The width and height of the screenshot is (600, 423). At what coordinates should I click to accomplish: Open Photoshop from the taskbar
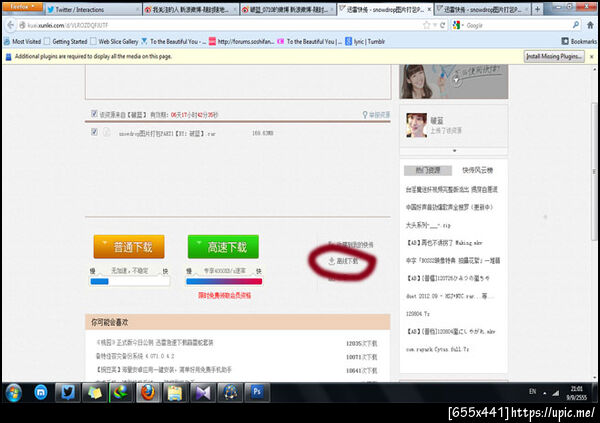pos(257,393)
